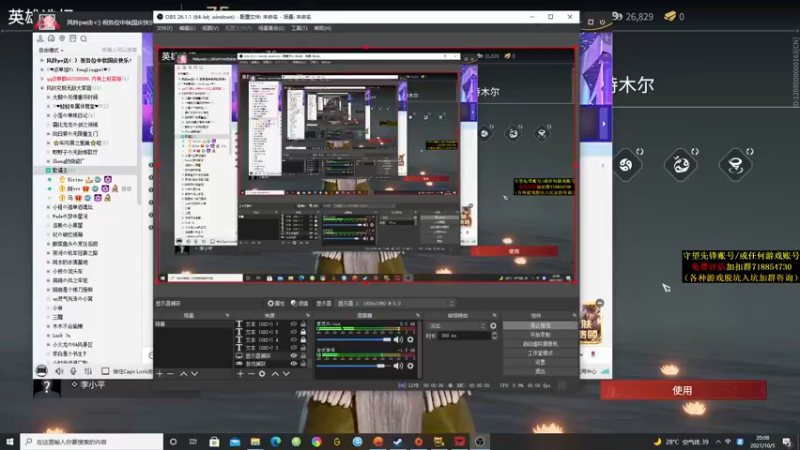Click the second hero skill icon in game

pyautogui.click(x=681, y=164)
